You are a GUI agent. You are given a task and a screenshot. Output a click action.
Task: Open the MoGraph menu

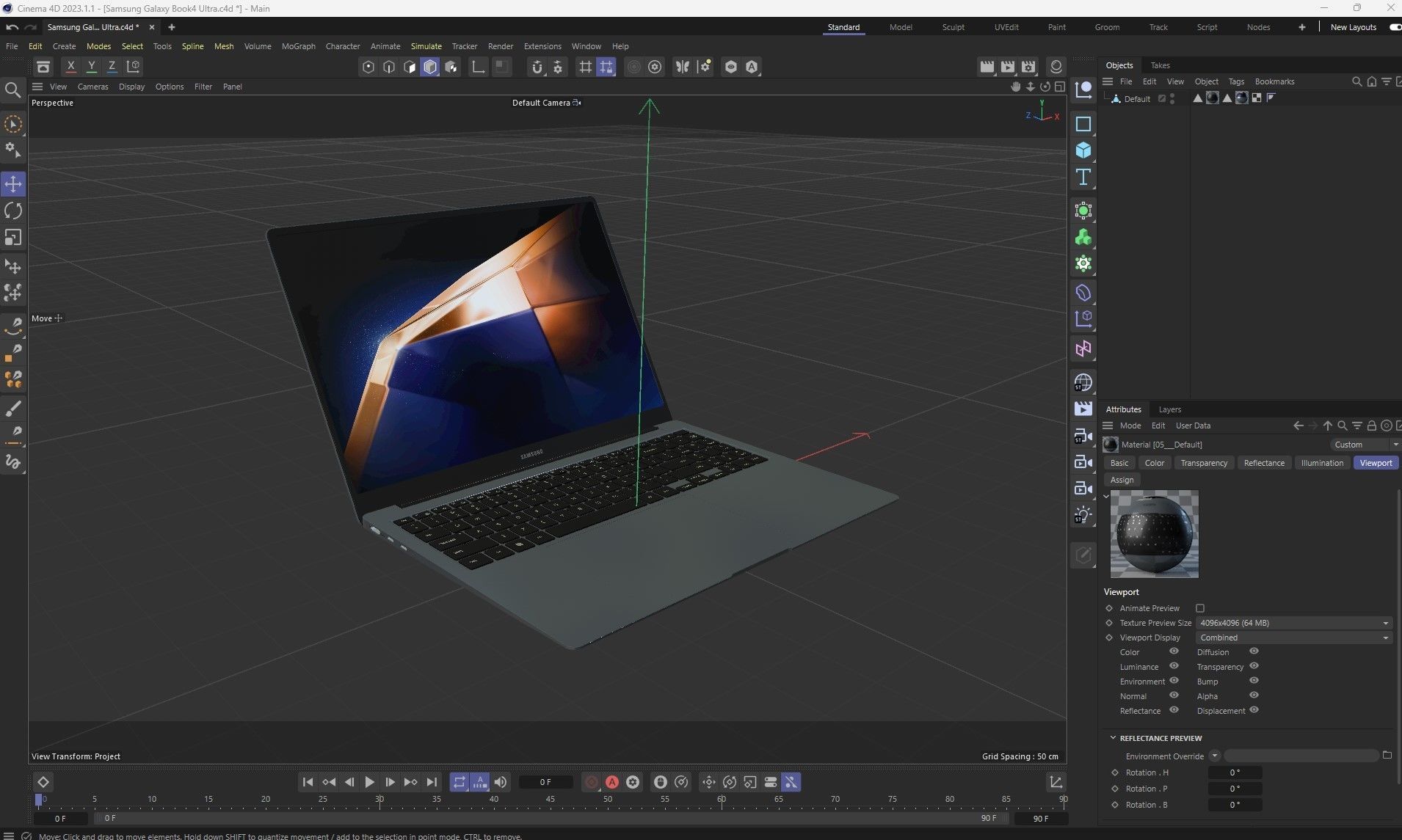[299, 46]
